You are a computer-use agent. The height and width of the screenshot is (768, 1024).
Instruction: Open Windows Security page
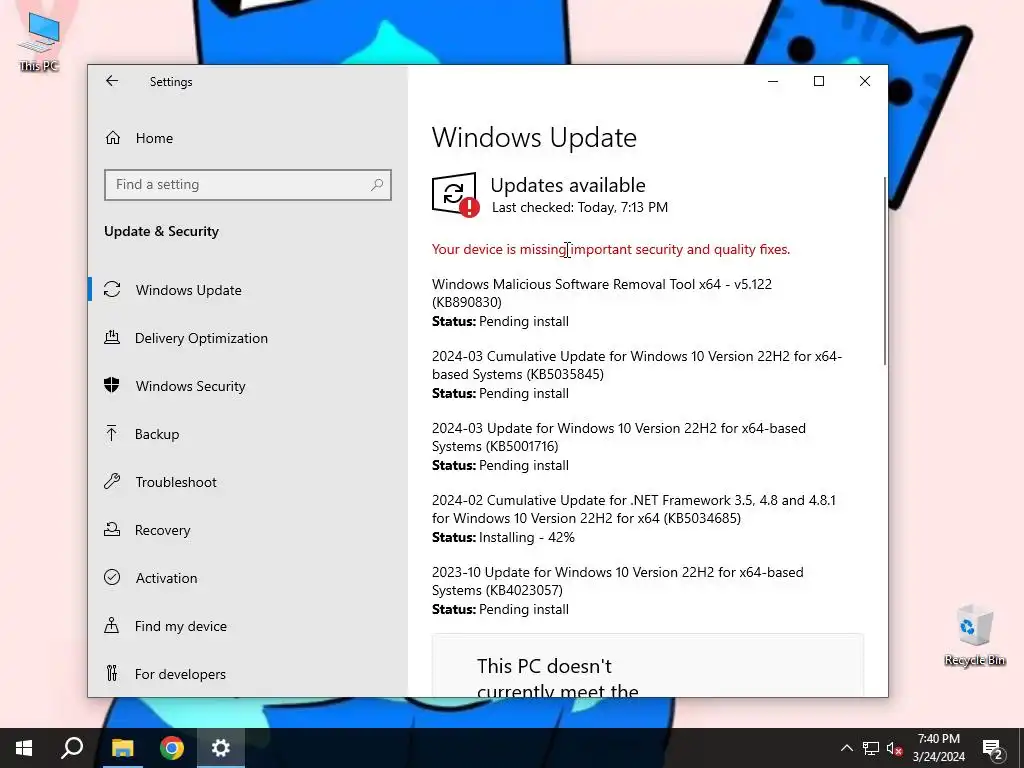[191, 386]
